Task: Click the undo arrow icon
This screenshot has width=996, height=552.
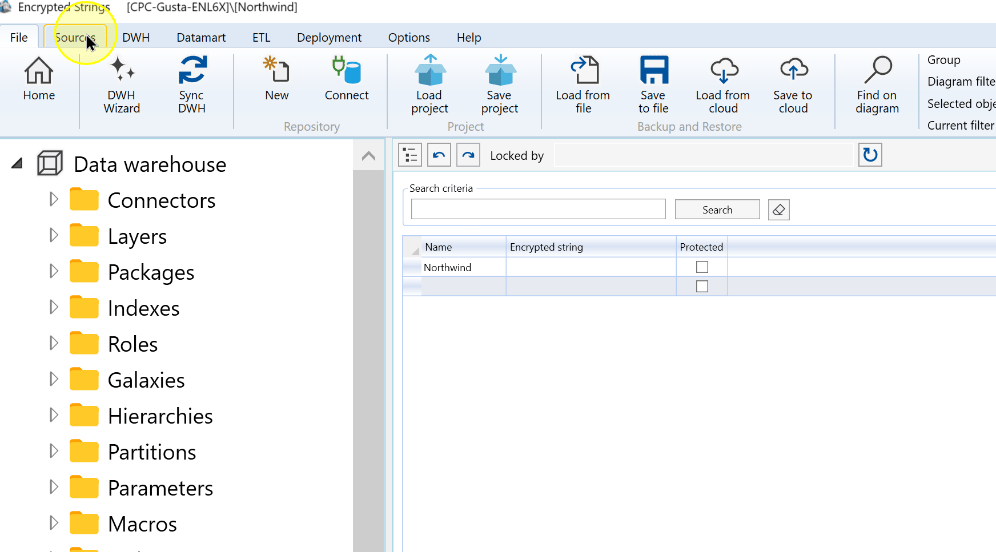Action: [439, 155]
